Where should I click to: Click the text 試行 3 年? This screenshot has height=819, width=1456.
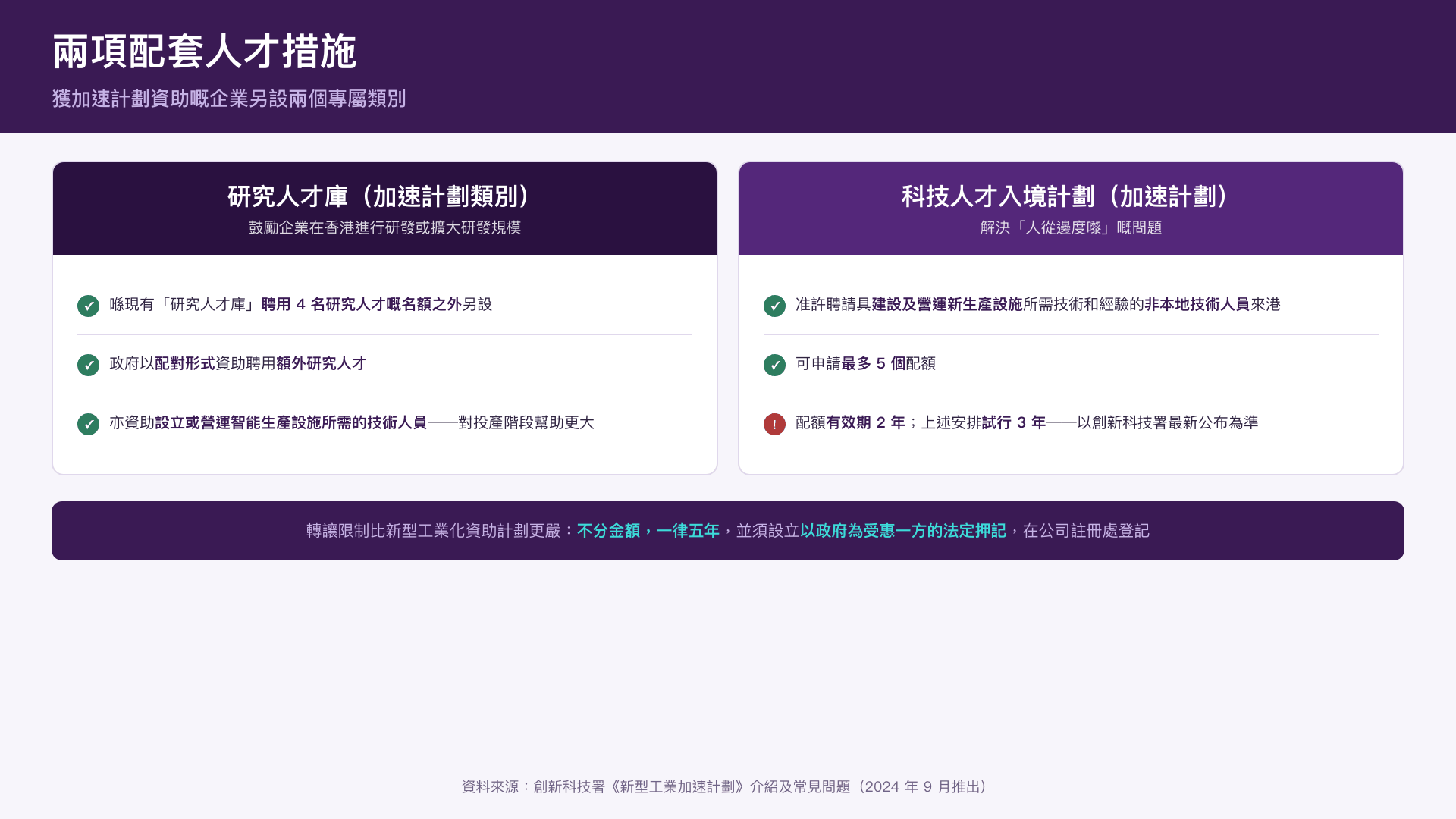click(1014, 422)
